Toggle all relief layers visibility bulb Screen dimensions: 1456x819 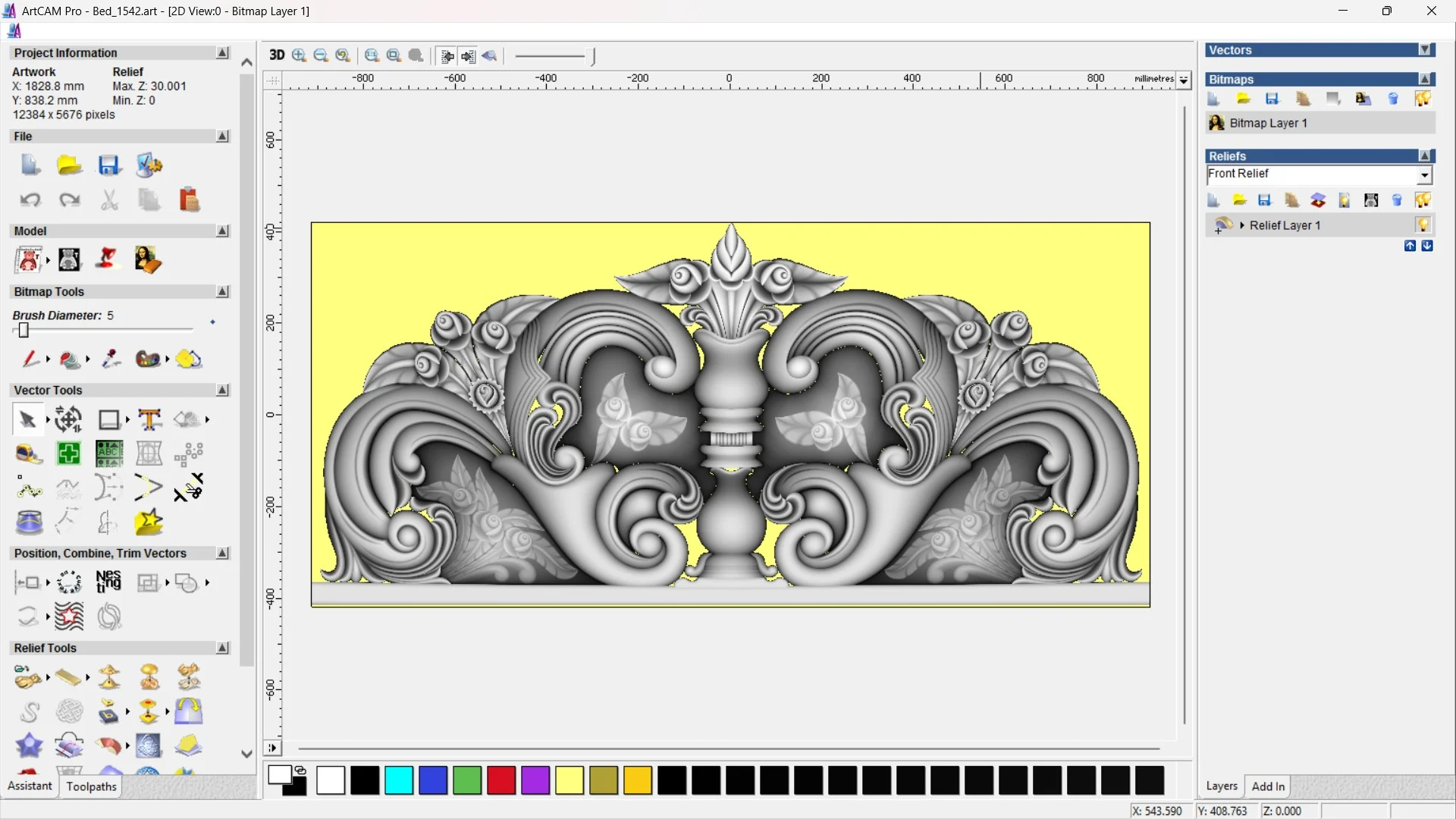(x=1423, y=200)
